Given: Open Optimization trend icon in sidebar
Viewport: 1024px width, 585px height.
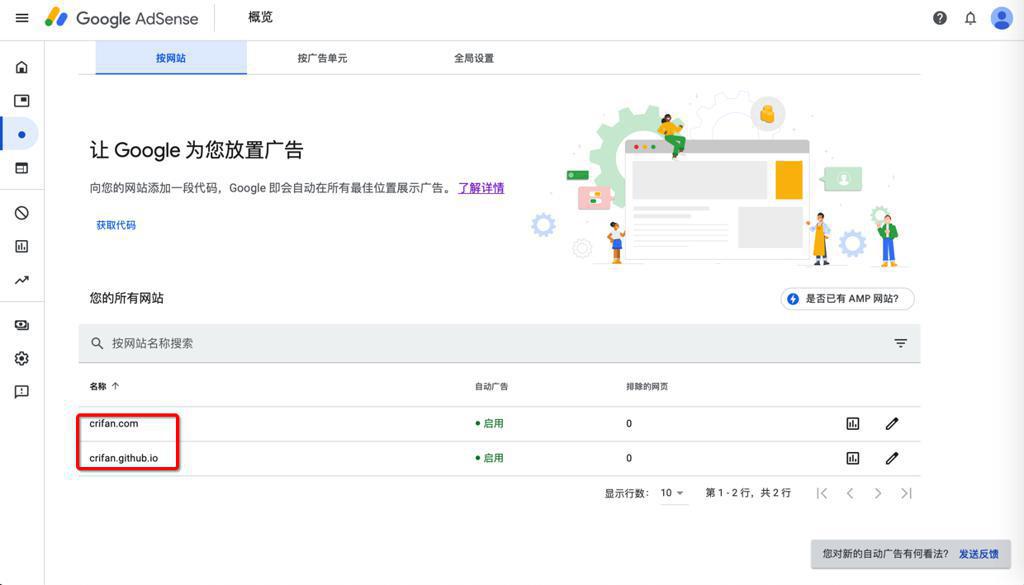Looking at the screenshot, I should tap(22, 280).
